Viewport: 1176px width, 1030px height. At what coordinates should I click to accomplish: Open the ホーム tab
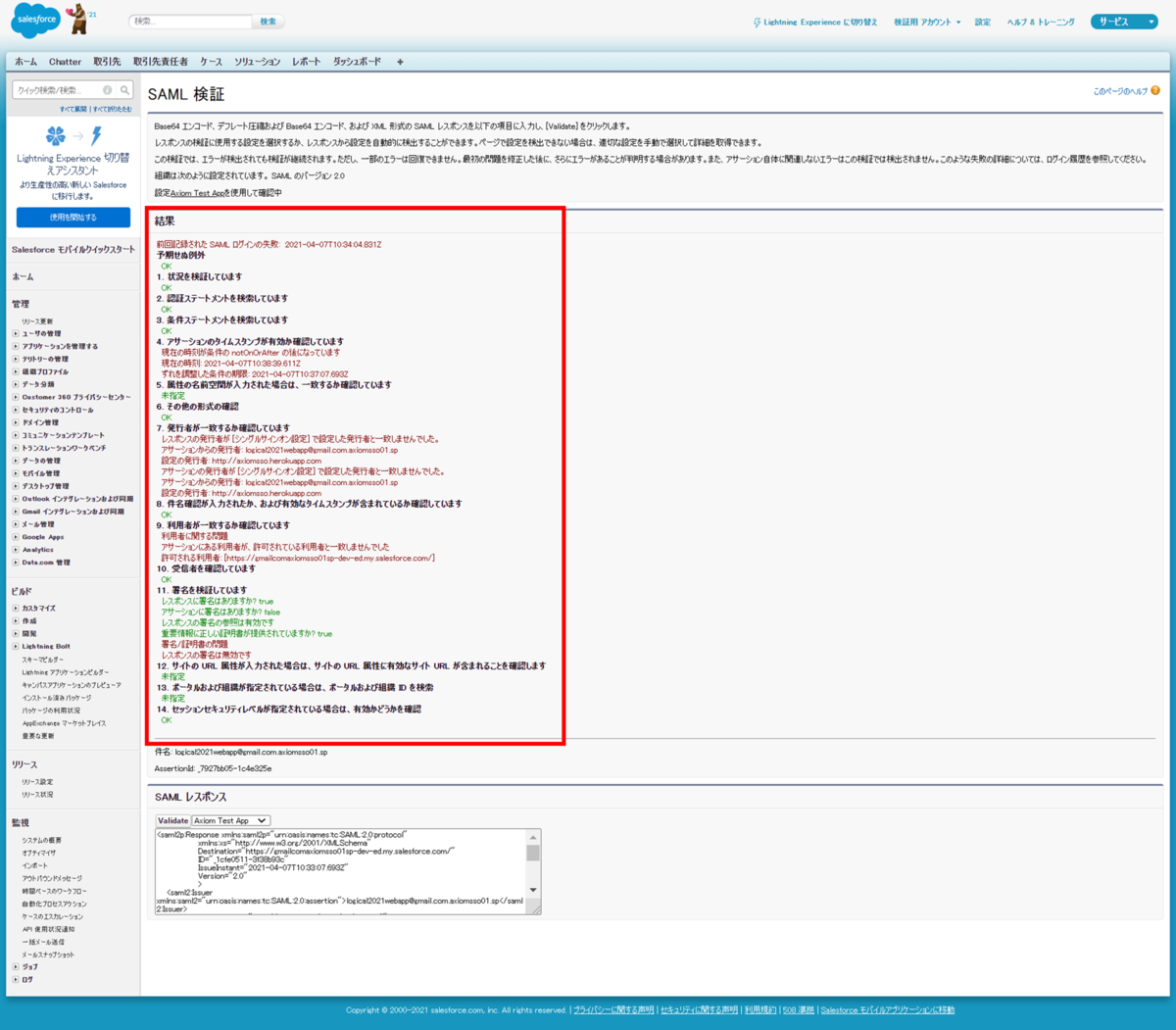coord(25,62)
